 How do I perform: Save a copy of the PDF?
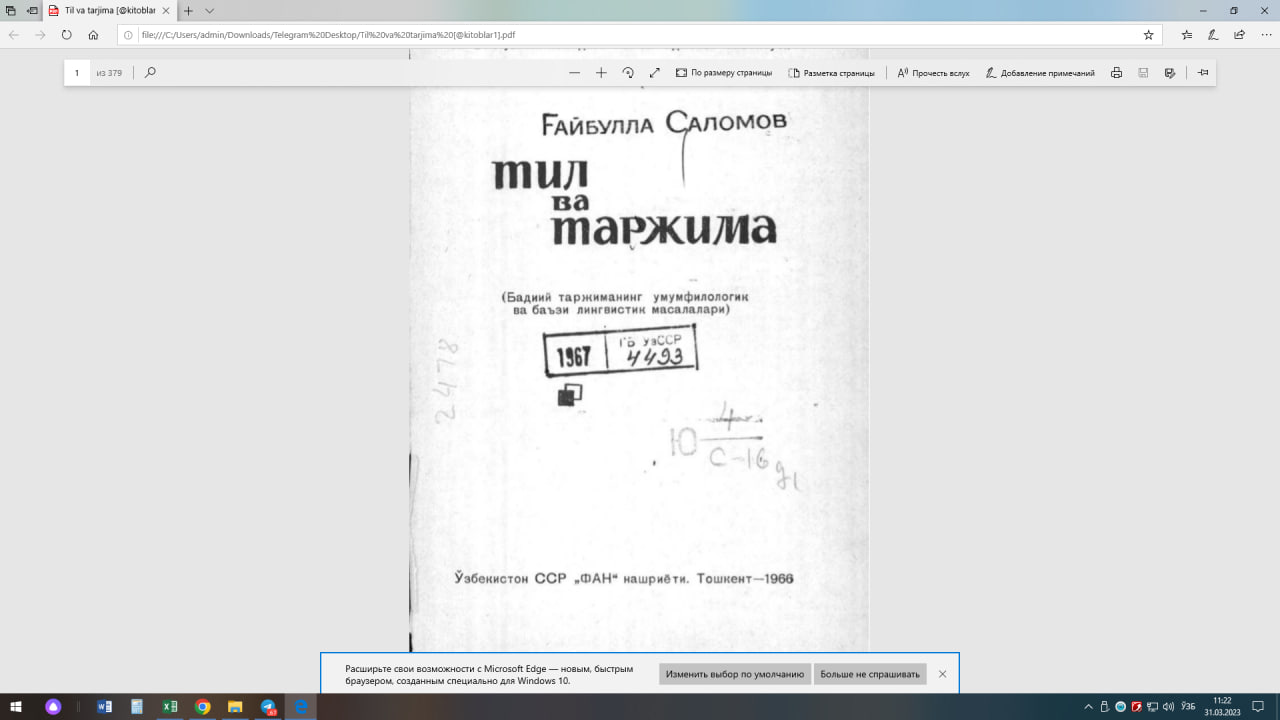(1141, 72)
